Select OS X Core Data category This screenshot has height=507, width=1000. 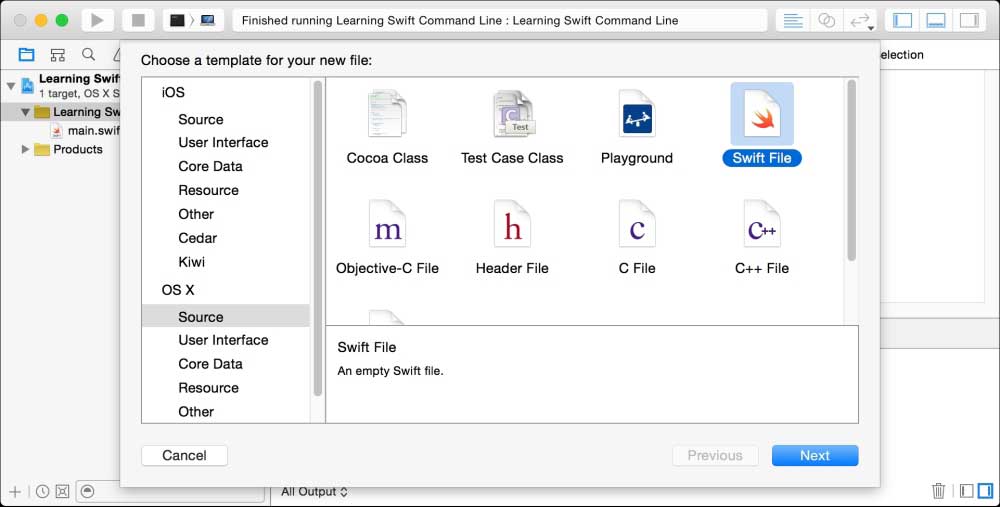click(210, 364)
